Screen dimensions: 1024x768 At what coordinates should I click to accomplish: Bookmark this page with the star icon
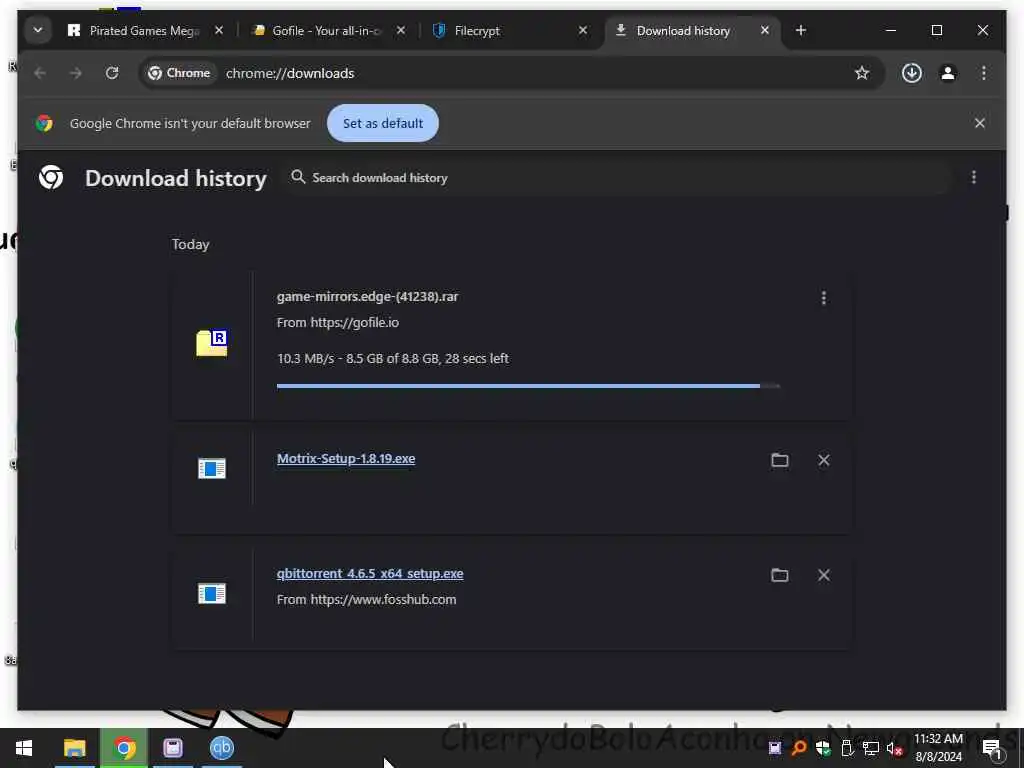click(x=862, y=73)
